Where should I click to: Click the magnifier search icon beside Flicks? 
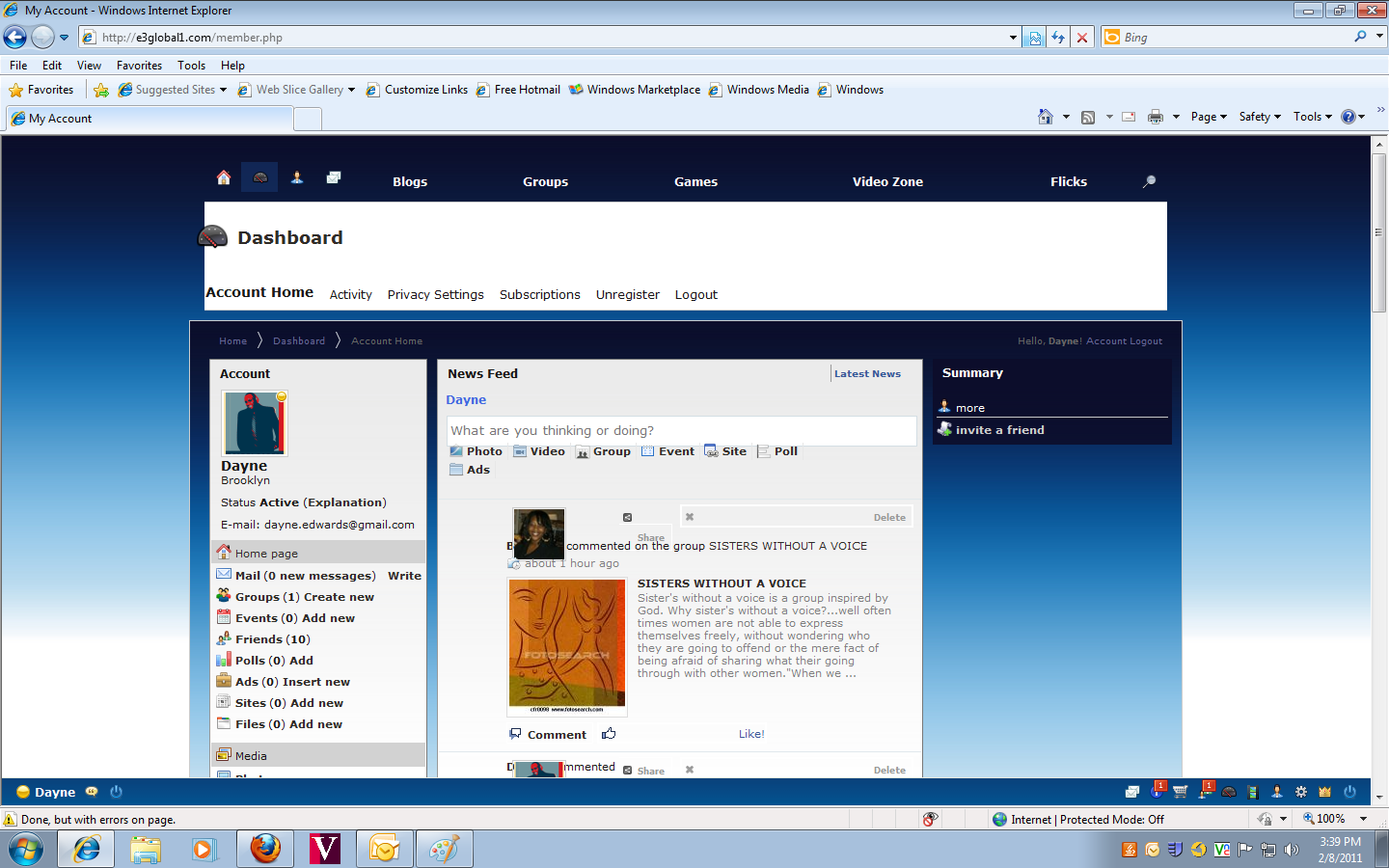(1149, 181)
